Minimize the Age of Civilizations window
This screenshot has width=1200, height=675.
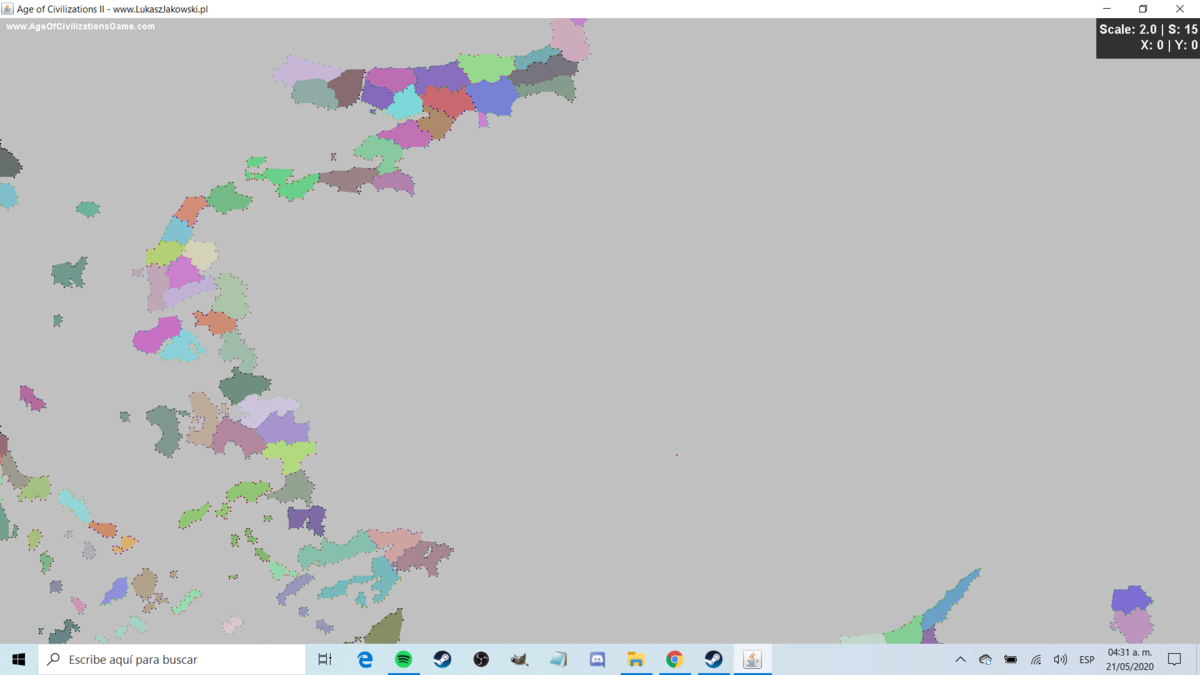tap(1107, 9)
